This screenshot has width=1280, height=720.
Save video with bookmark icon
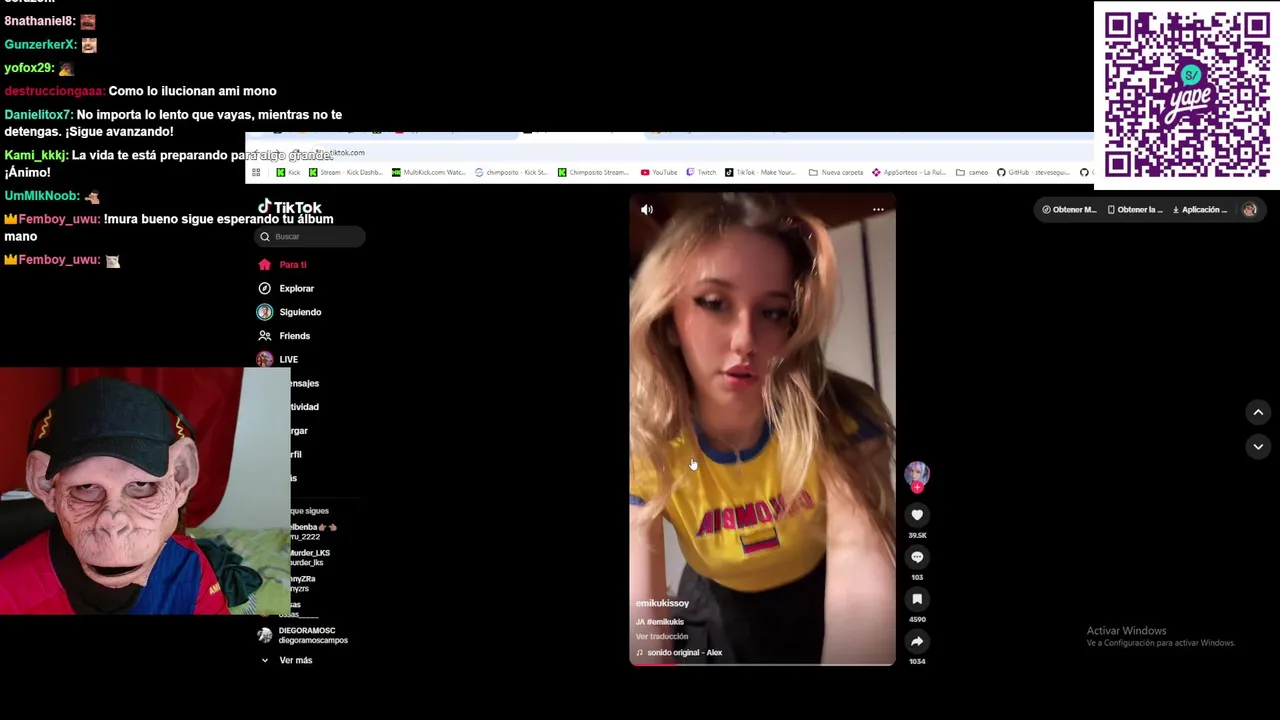coord(917,599)
